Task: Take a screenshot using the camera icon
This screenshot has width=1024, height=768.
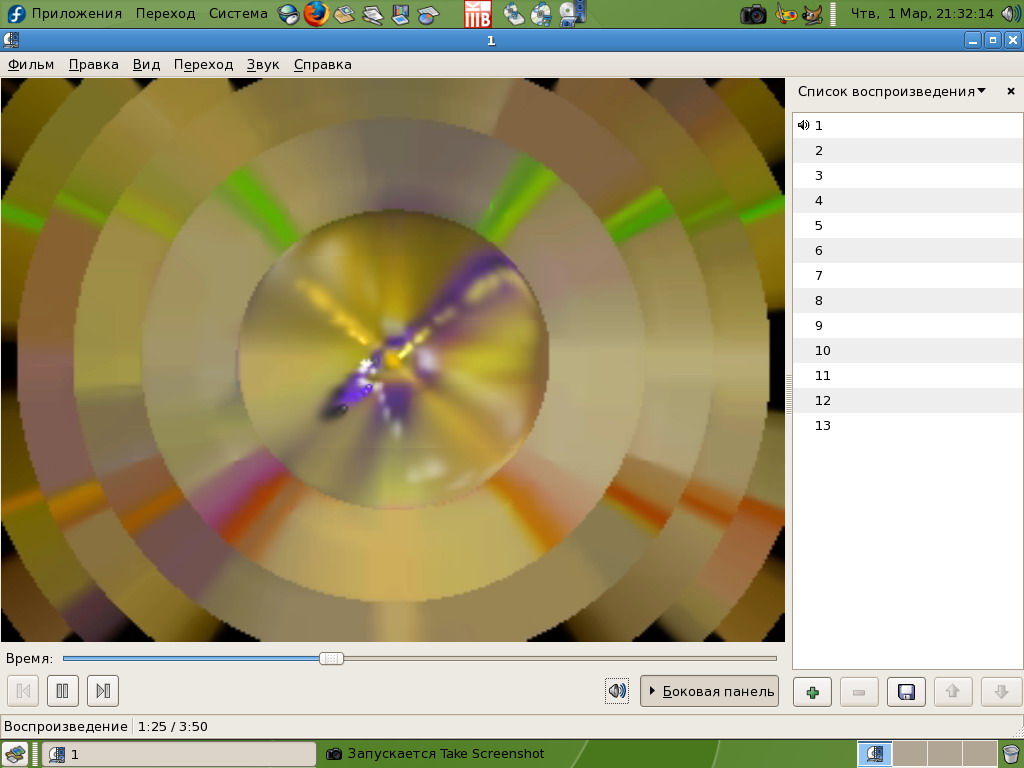Action: pos(753,14)
